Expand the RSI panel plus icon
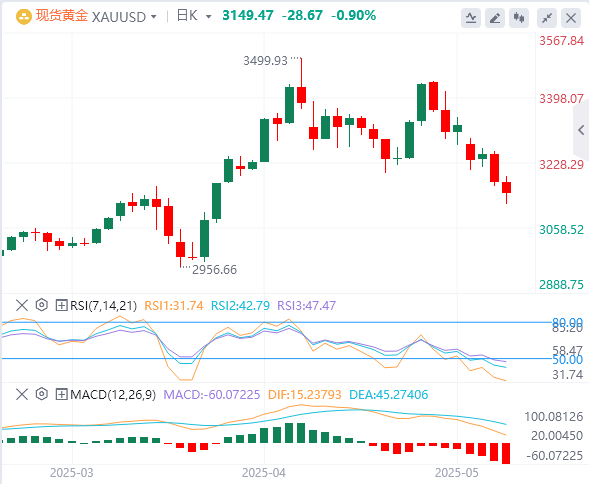Image resolution: width=589 pixels, height=484 pixels. [x=61, y=305]
